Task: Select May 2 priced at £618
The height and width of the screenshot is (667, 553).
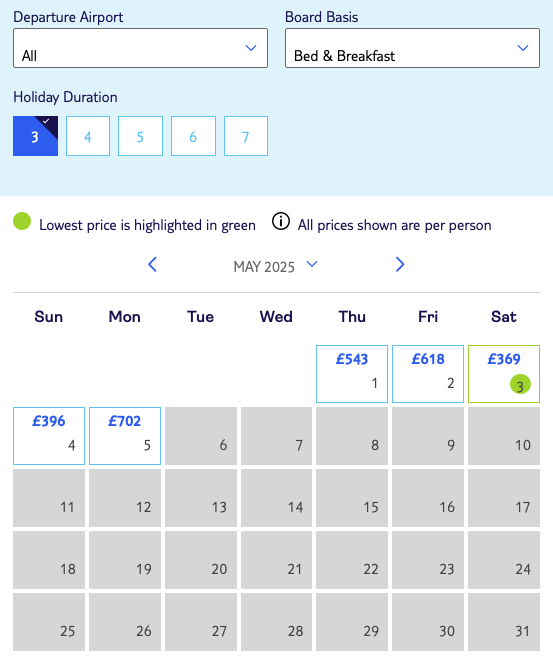Action: 428,374
